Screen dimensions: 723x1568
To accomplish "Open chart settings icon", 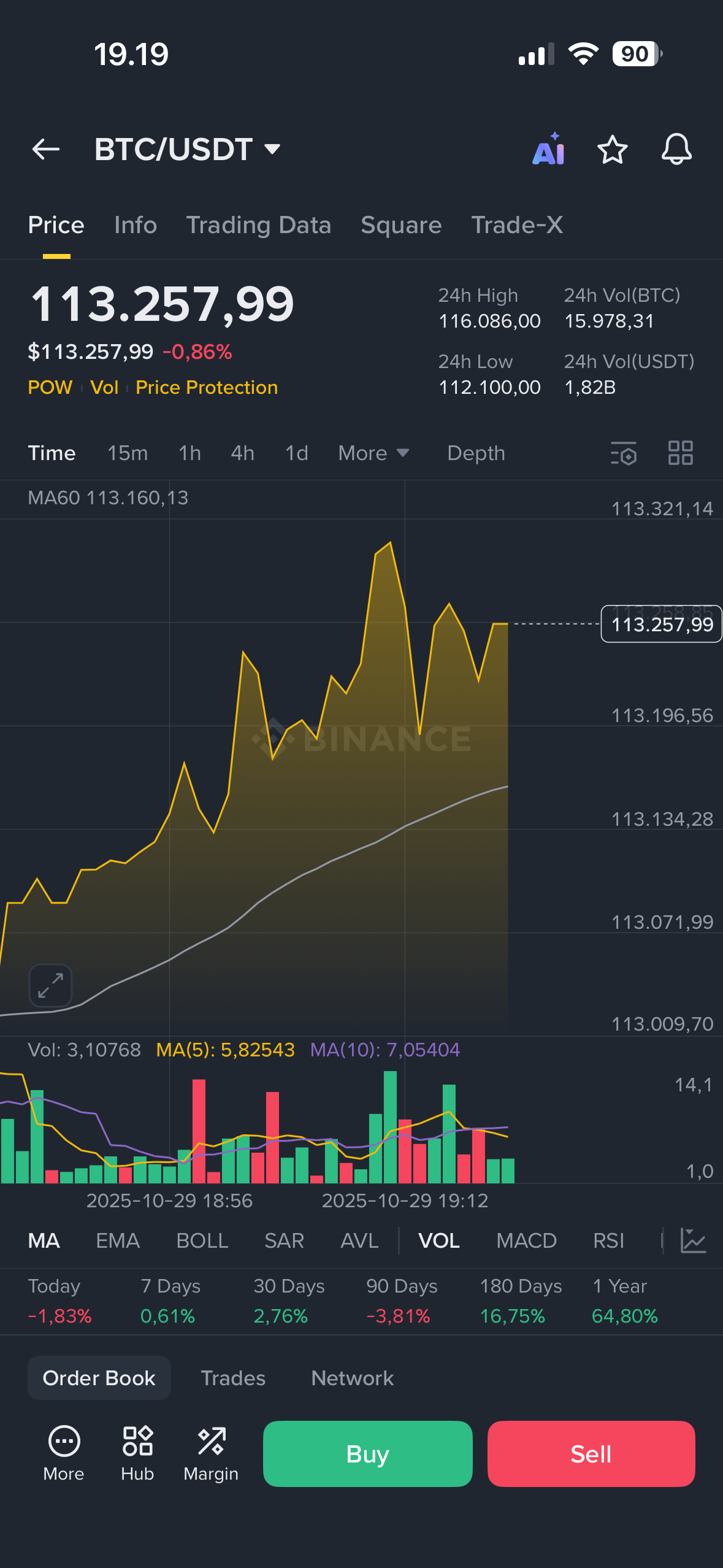I will [x=624, y=453].
